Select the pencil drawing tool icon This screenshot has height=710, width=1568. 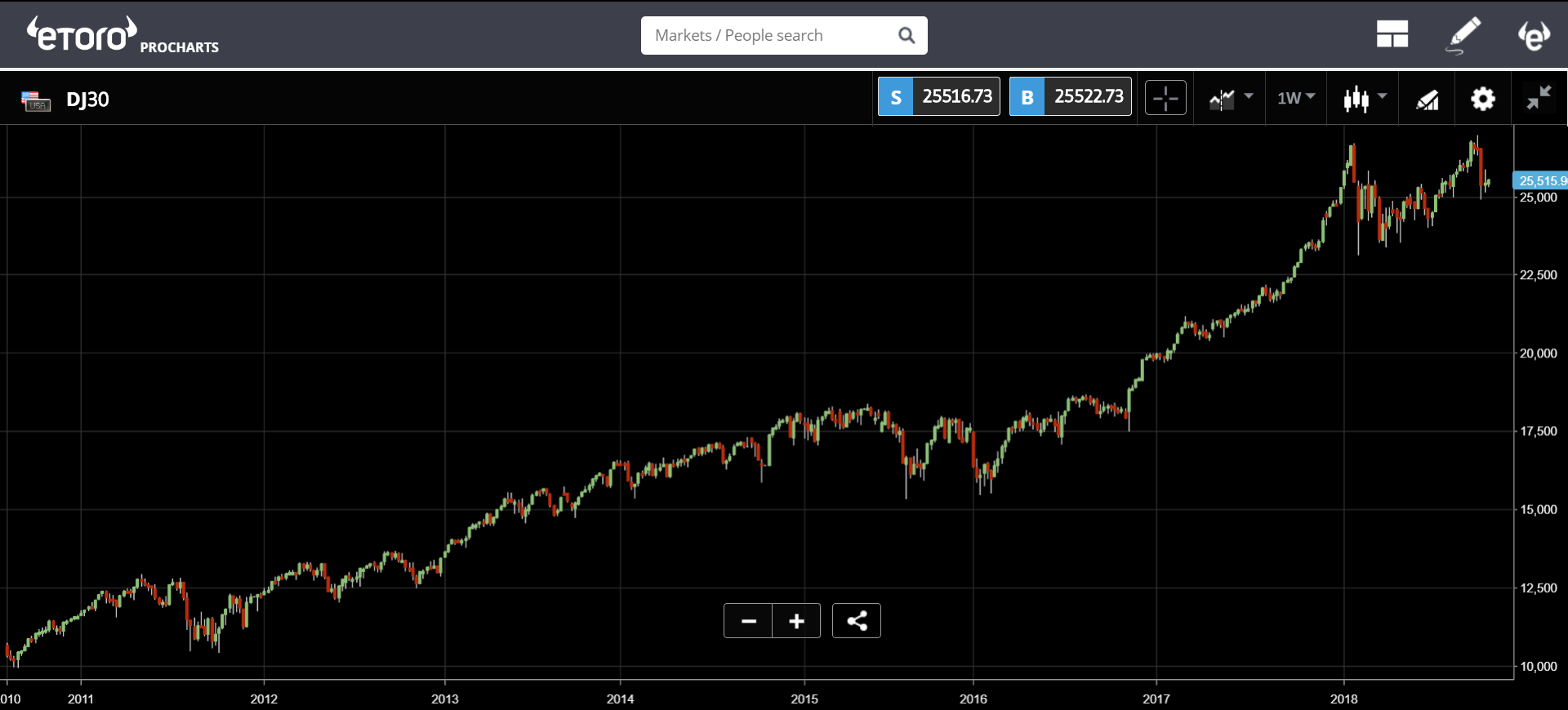tap(1463, 35)
